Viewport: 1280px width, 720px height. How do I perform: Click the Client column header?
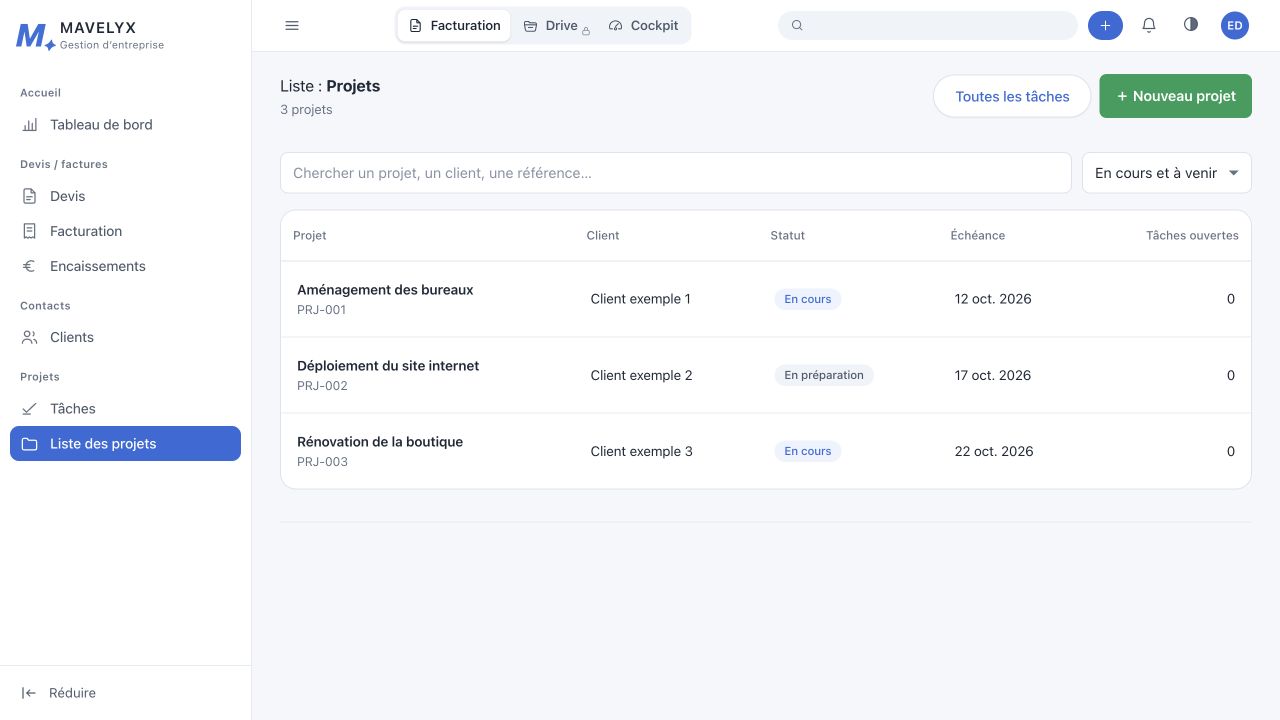603,236
